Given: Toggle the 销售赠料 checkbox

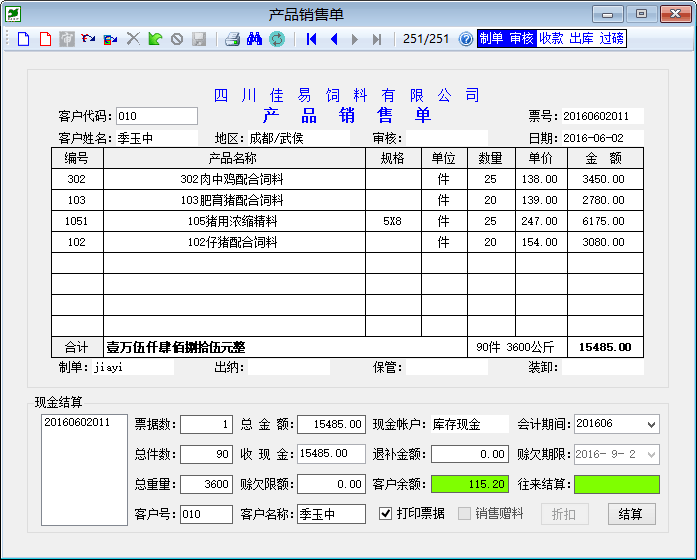Looking at the screenshot, I should point(465,514).
